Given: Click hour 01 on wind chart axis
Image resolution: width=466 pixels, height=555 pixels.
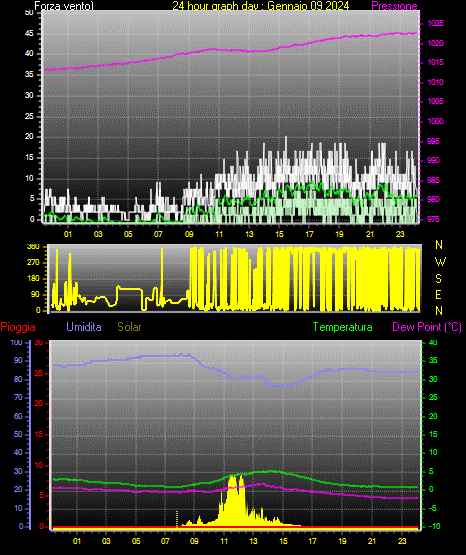Looking at the screenshot, I should click(68, 234).
